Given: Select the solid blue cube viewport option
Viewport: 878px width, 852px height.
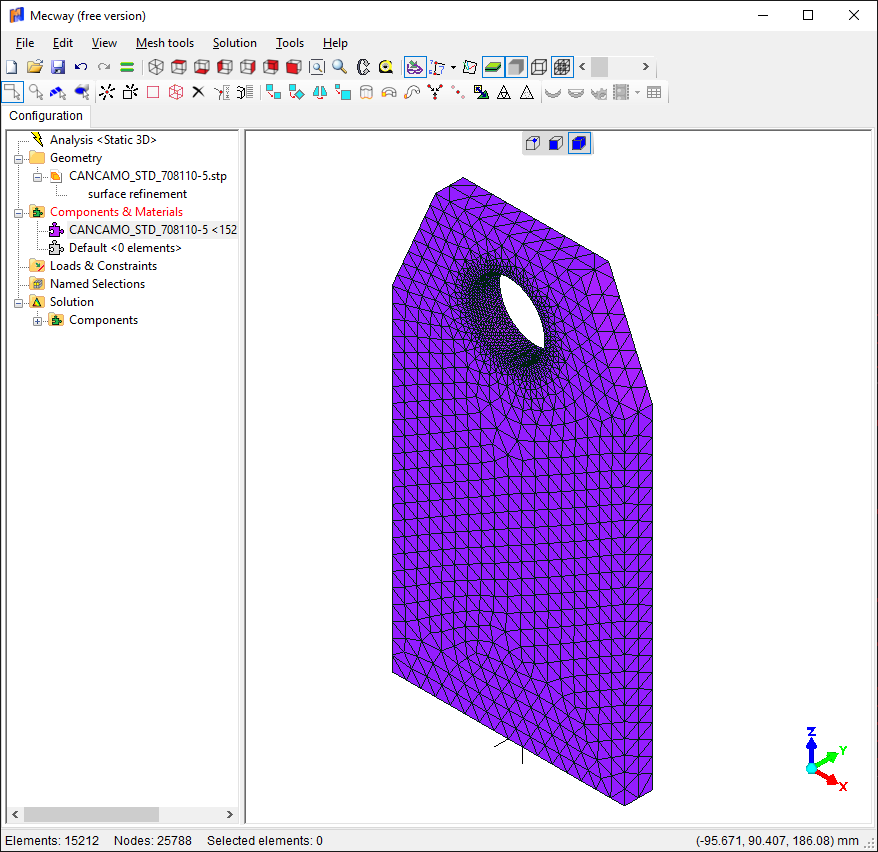Looking at the screenshot, I should [x=579, y=143].
